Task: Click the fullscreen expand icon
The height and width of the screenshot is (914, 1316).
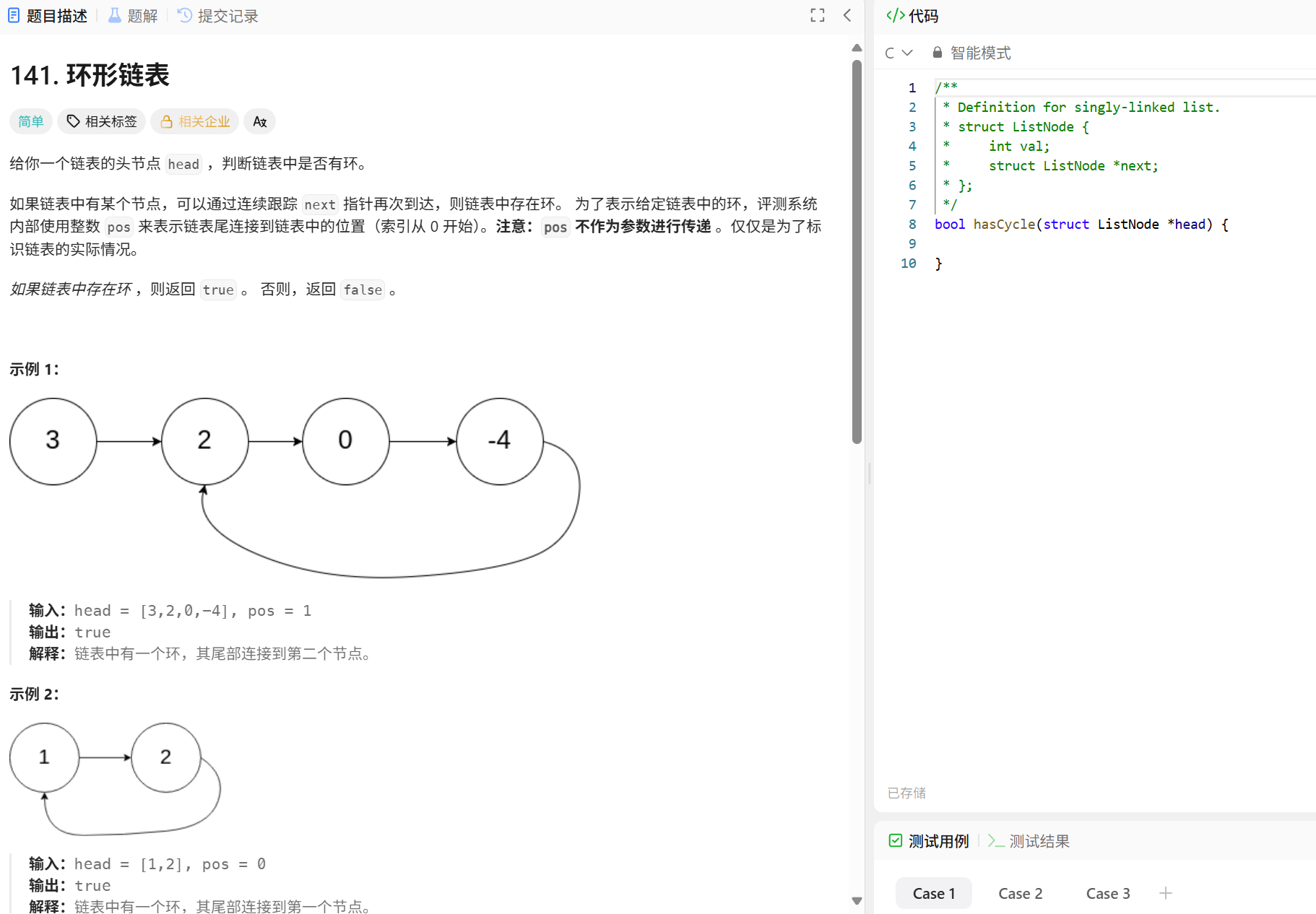Action: pos(817,15)
